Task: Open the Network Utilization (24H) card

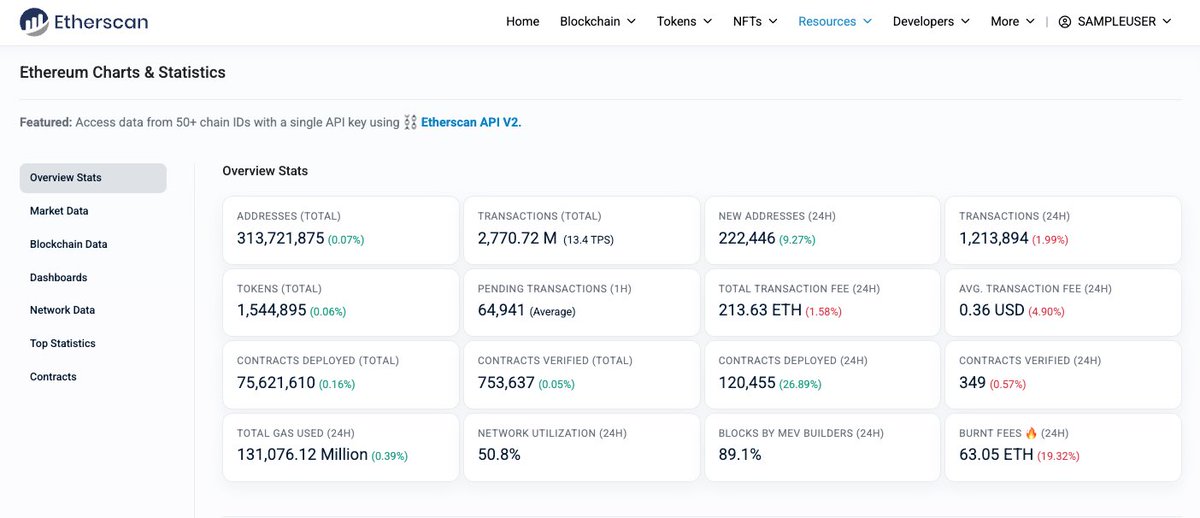Action: click(582, 447)
